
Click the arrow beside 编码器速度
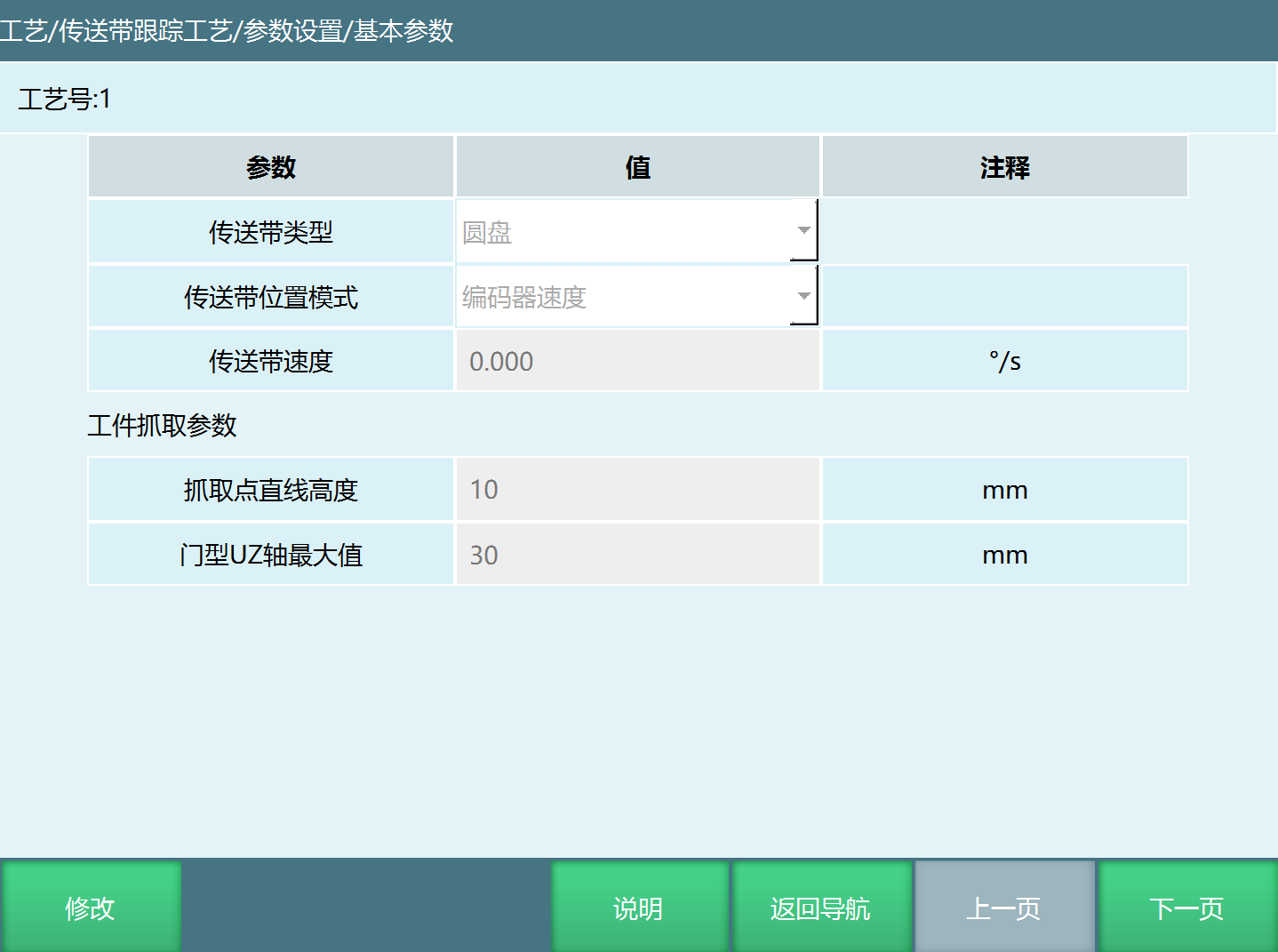[804, 296]
